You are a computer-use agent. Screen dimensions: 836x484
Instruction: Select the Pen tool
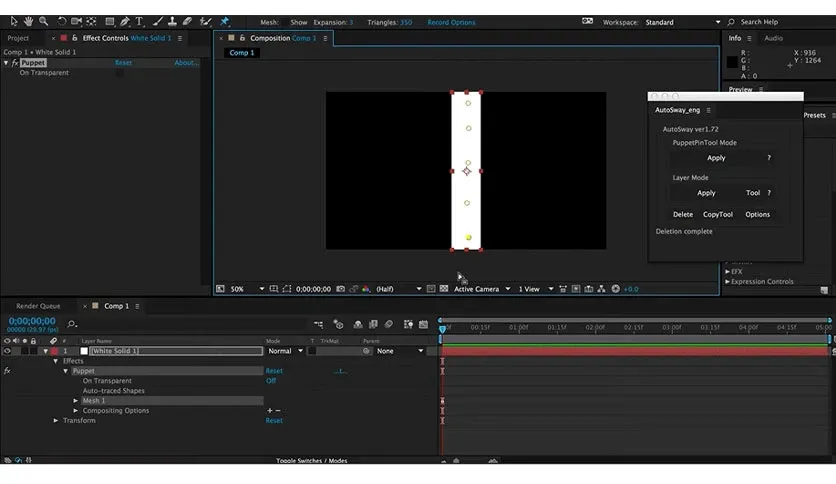click(x=124, y=21)
